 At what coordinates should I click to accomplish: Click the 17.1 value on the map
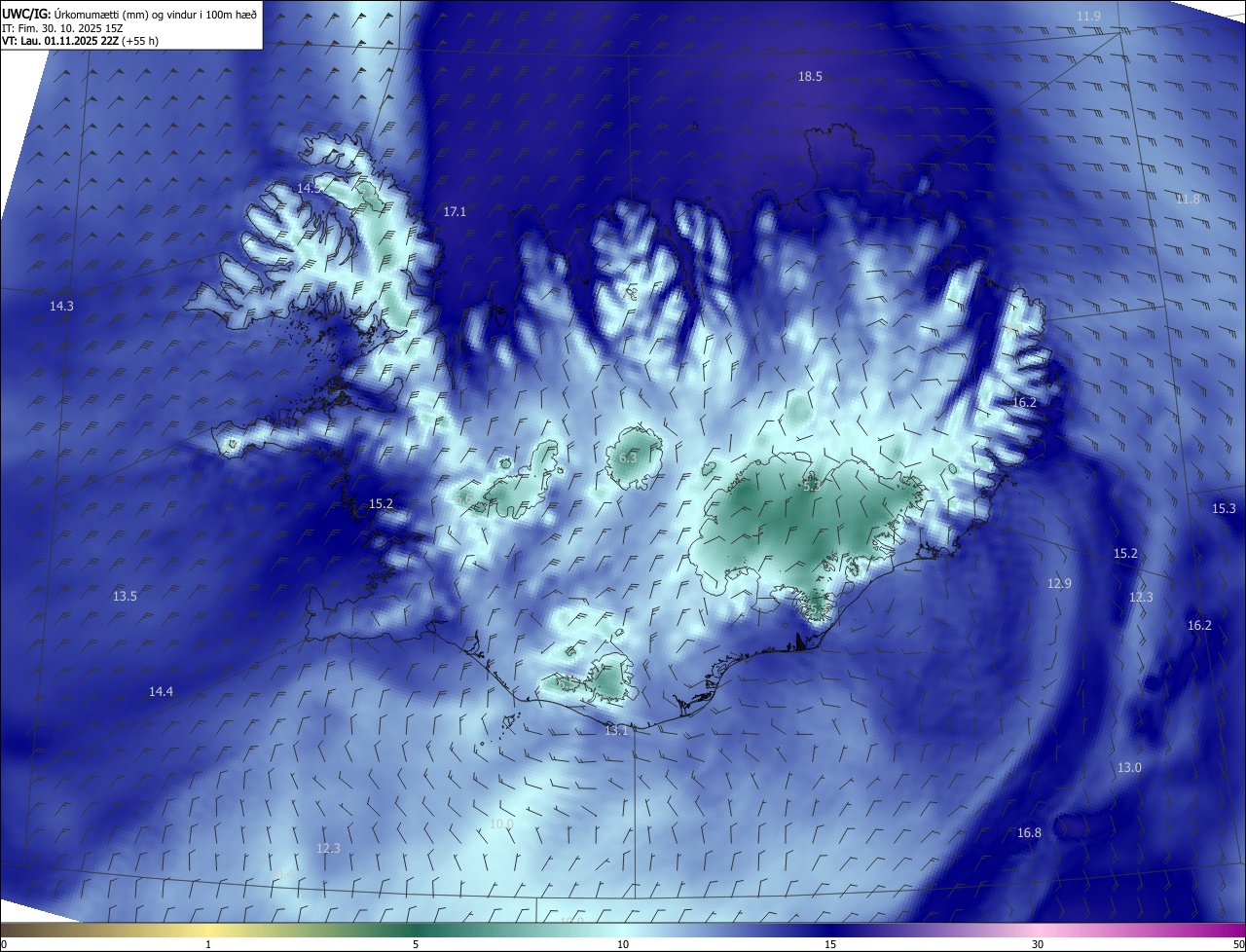tap(455, 211)
